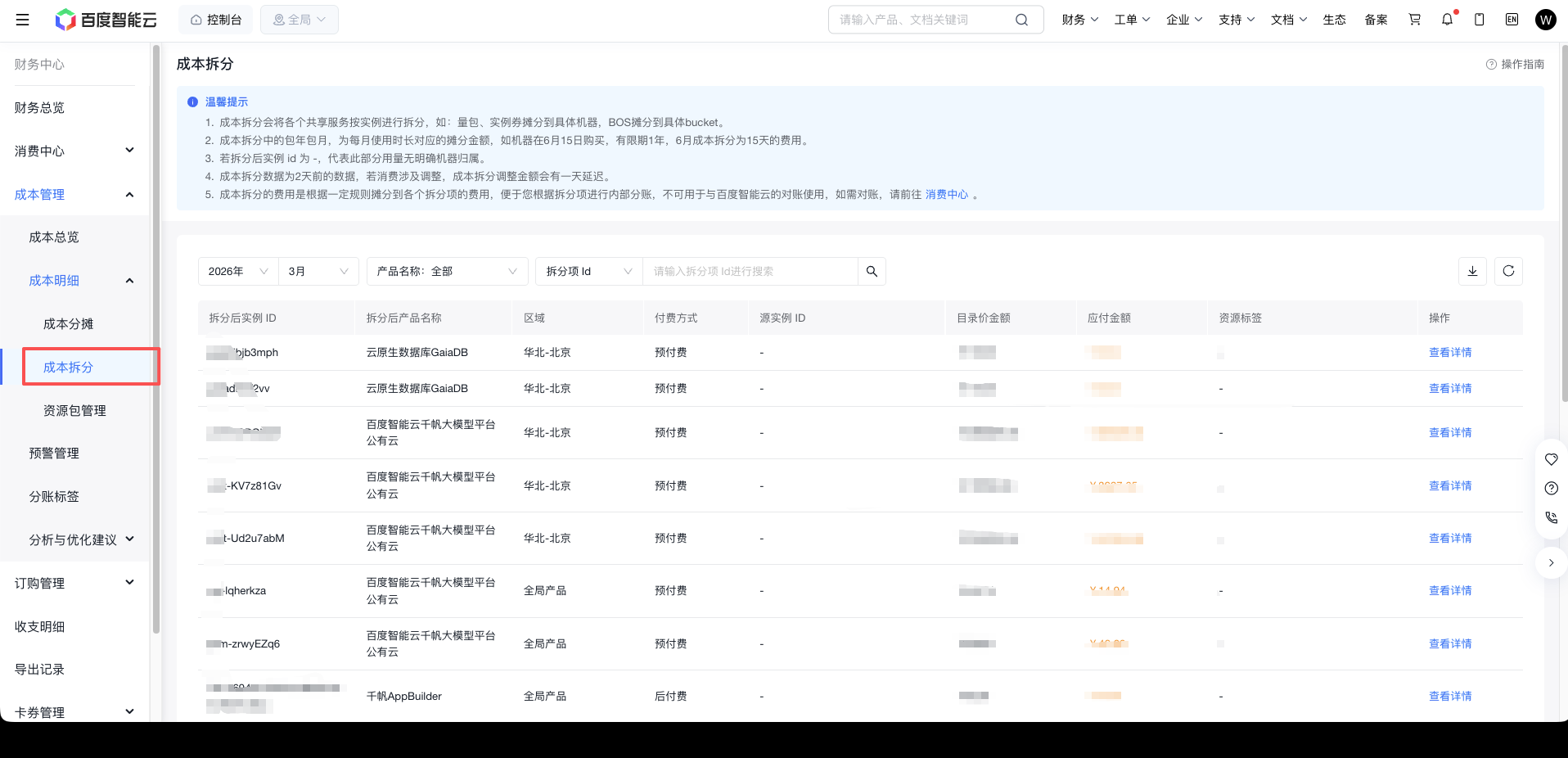This screenshot has width=1568, height=758.
Task: Switch language with the EN icon
Action: [x=1512, y=20]
